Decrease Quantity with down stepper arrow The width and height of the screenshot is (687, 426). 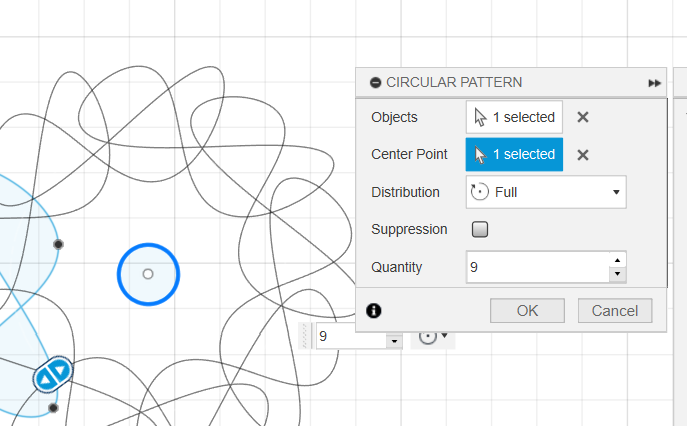pos(617,274)
